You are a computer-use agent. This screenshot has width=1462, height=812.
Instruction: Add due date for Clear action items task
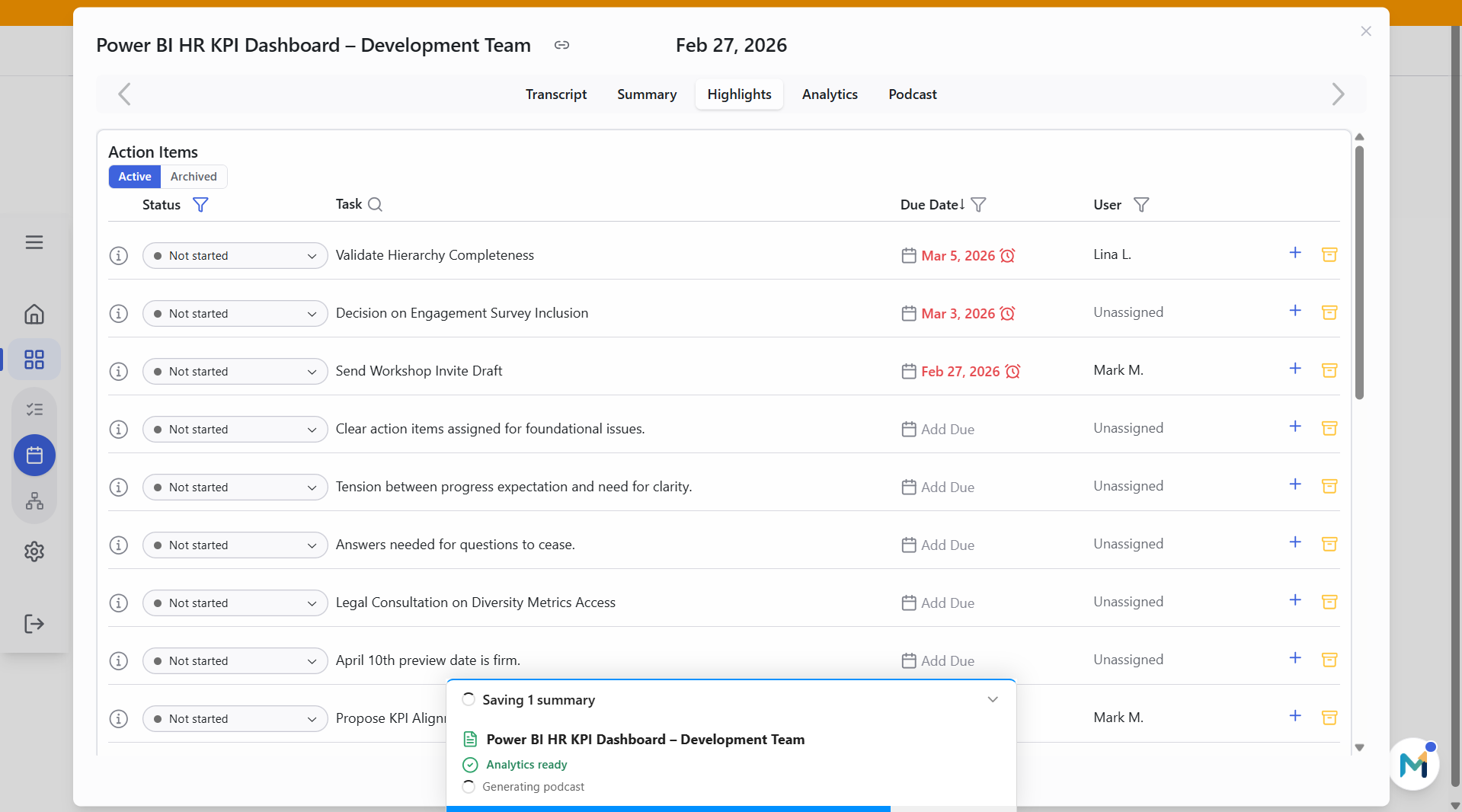[x=938, y=429]
